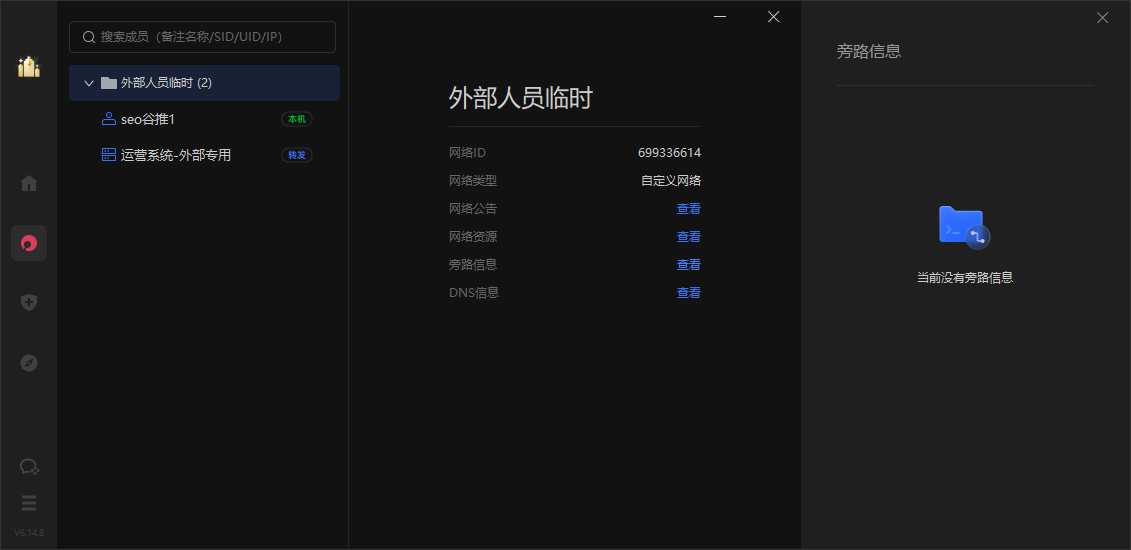Screen dimensions: 1131x550
Task: Click the 外部人员临时 heading
Action: click(x=520, y=98)
